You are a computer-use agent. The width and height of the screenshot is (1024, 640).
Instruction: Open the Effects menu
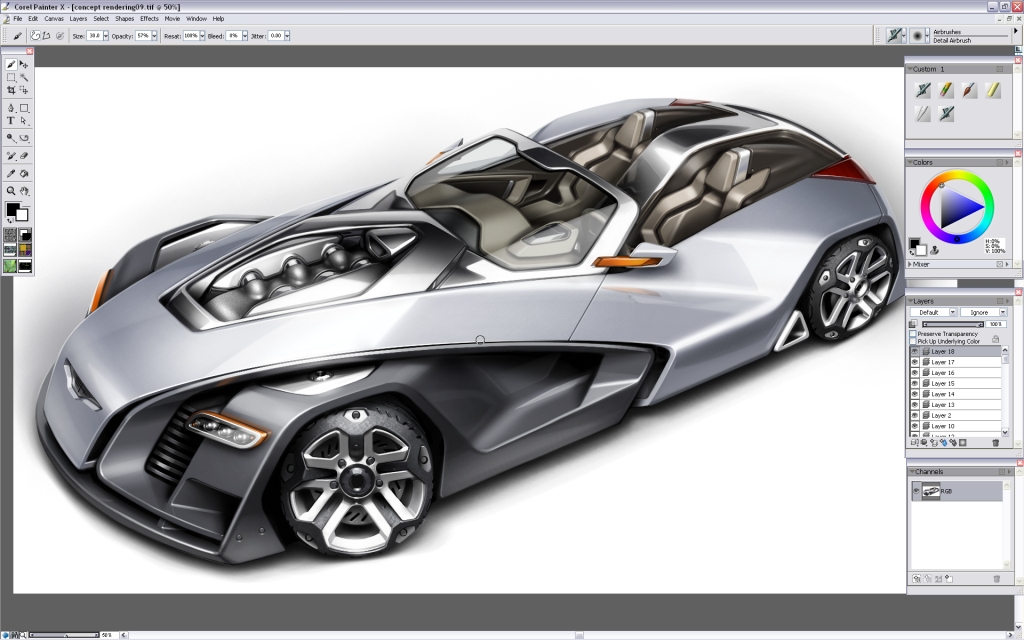[x=148, y=18]
